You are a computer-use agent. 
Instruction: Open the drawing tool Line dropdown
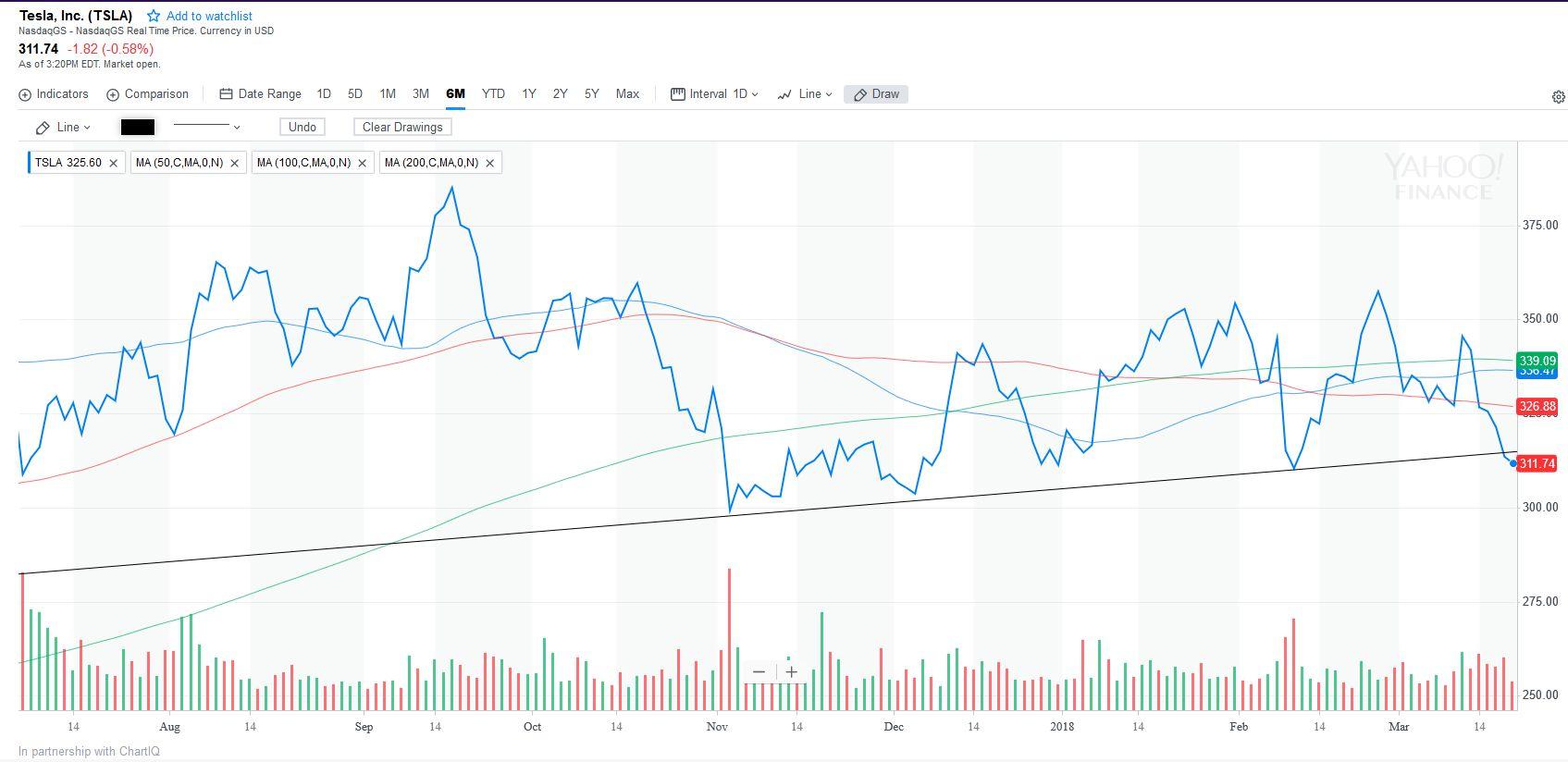[64, 127]
